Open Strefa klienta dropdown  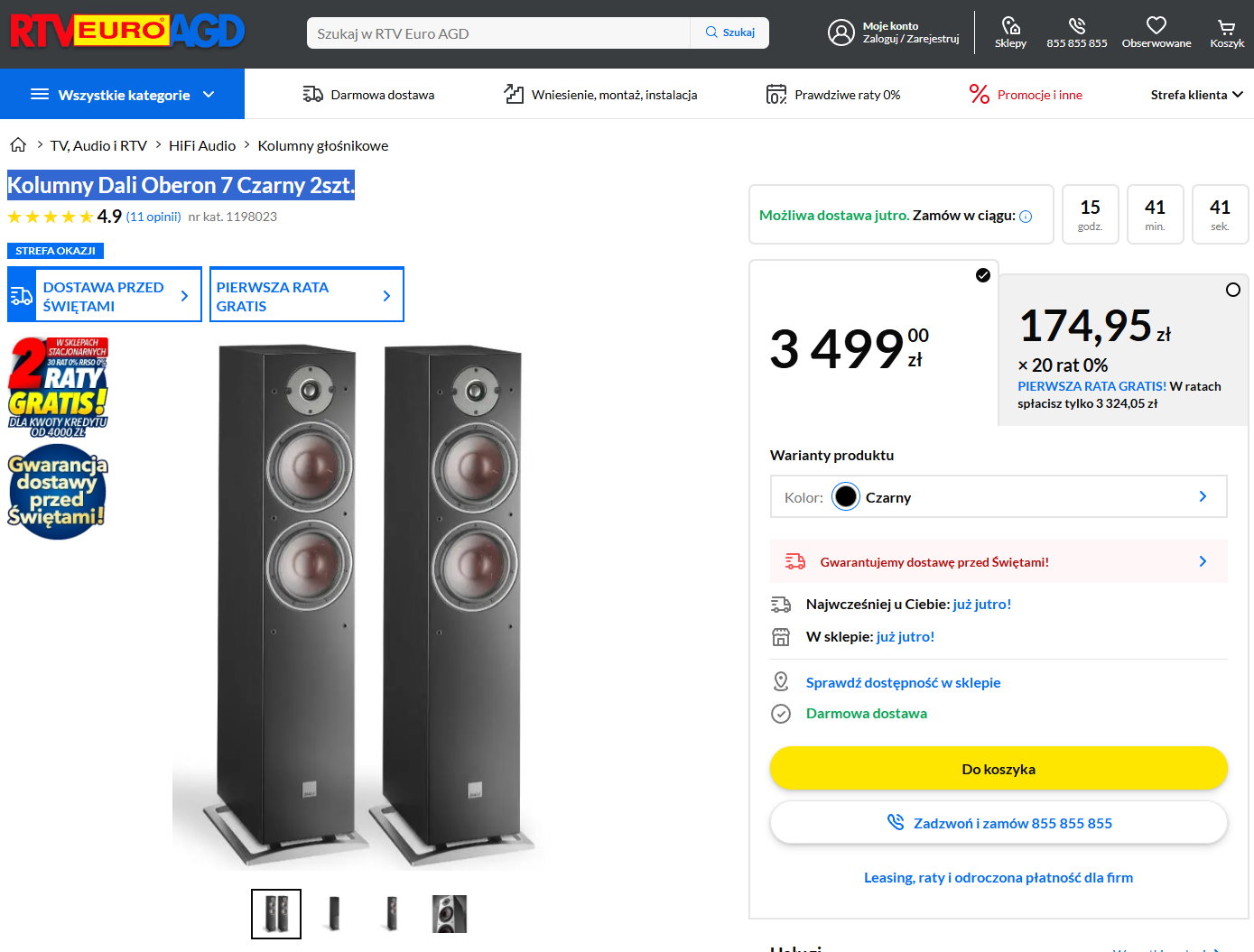pyautogui.click(x=1196, y=95)
